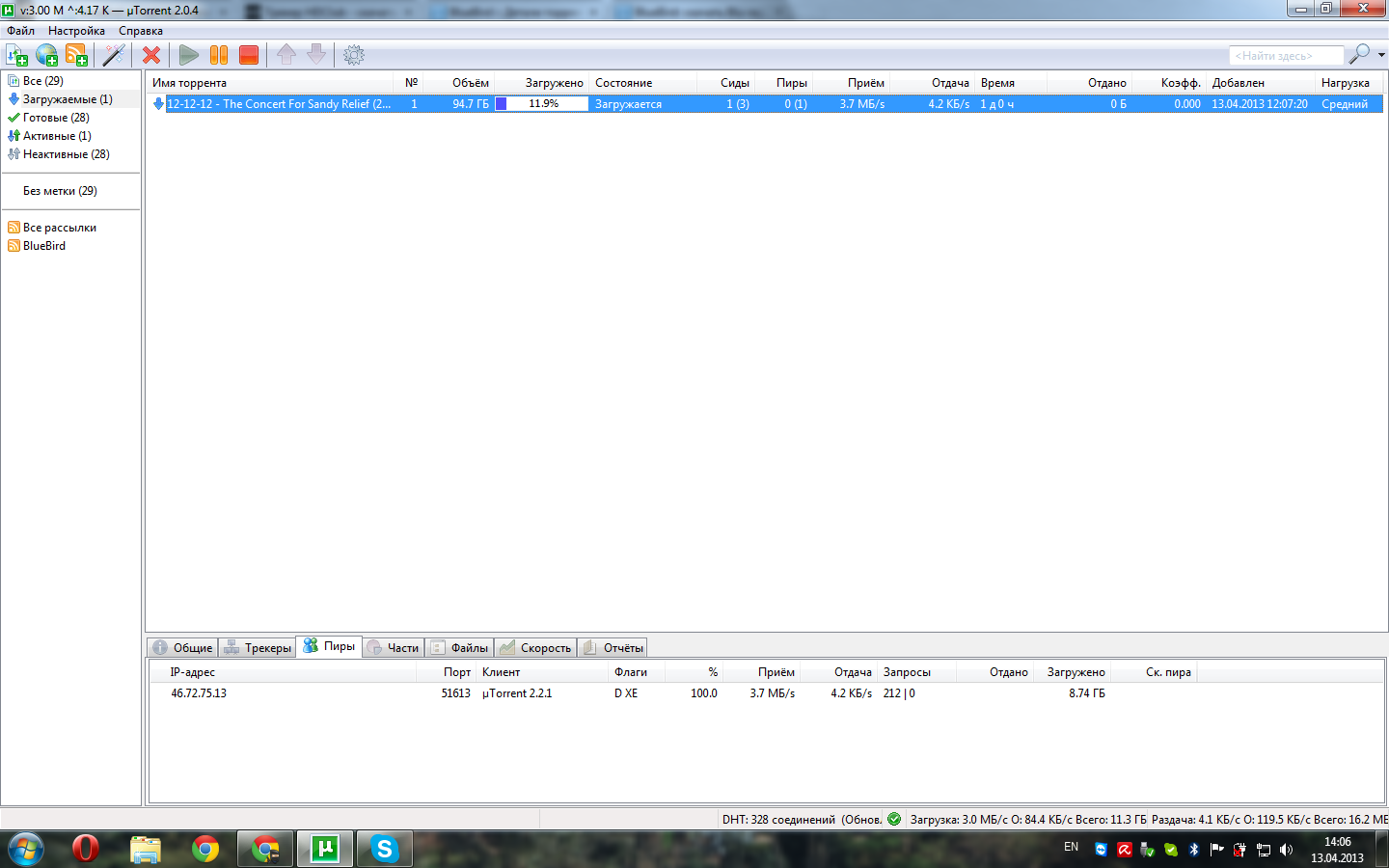The width and height of the screenshot is (1389, 868).
Task: Click the Add RSS Feed toolbar icon
Action: (76, 55)
